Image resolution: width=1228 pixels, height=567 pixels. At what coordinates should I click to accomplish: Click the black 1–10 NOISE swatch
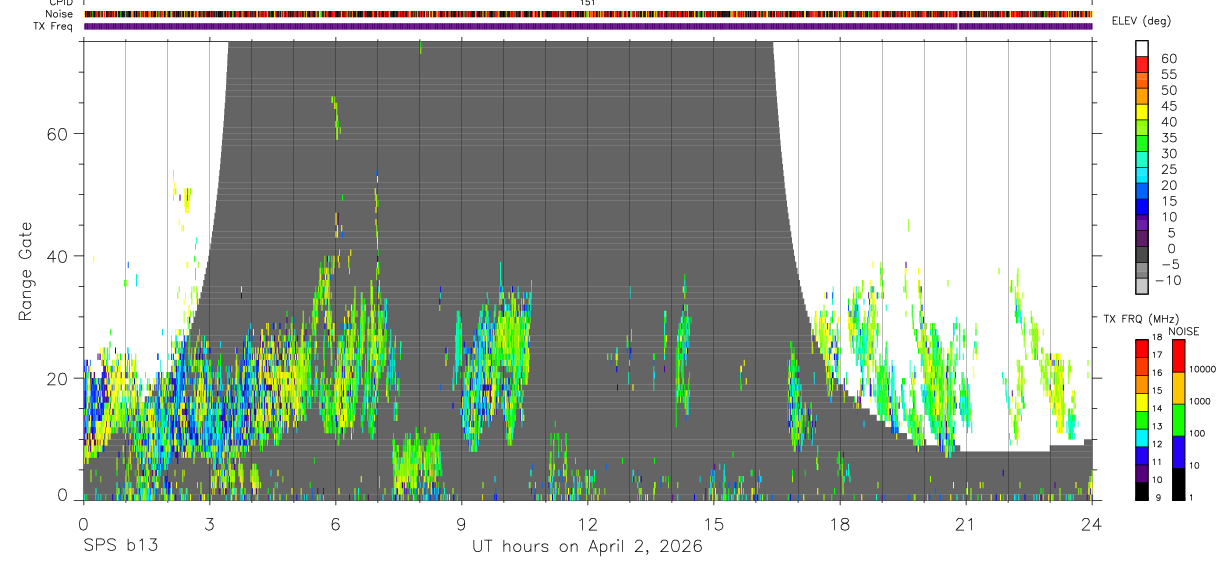(1178, 484)
